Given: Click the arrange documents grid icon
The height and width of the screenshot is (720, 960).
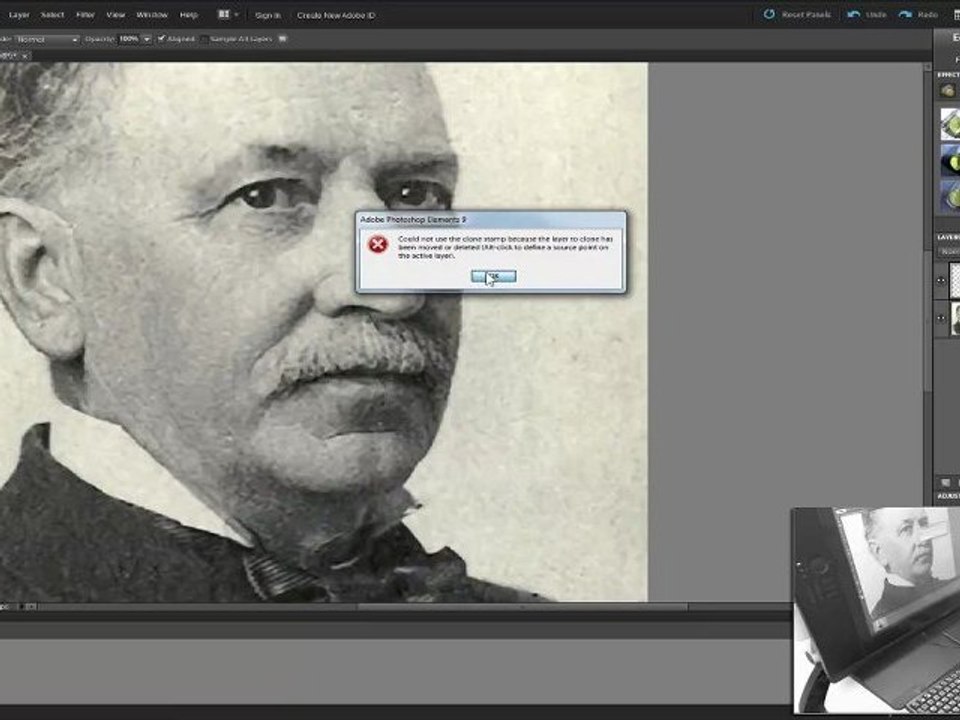Looking at the screenshot, I should (x=223, y=14).
